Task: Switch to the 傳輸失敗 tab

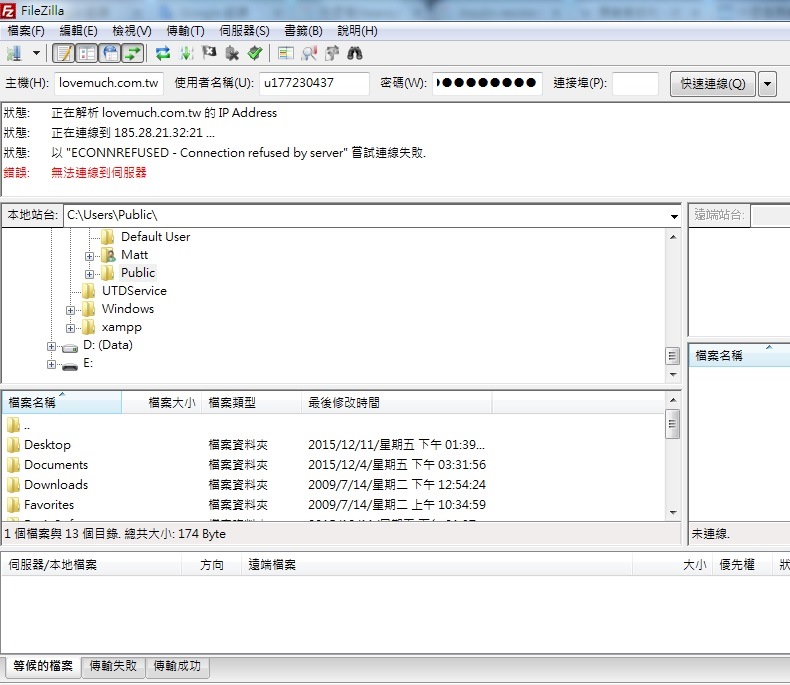Action: point(113,666)
